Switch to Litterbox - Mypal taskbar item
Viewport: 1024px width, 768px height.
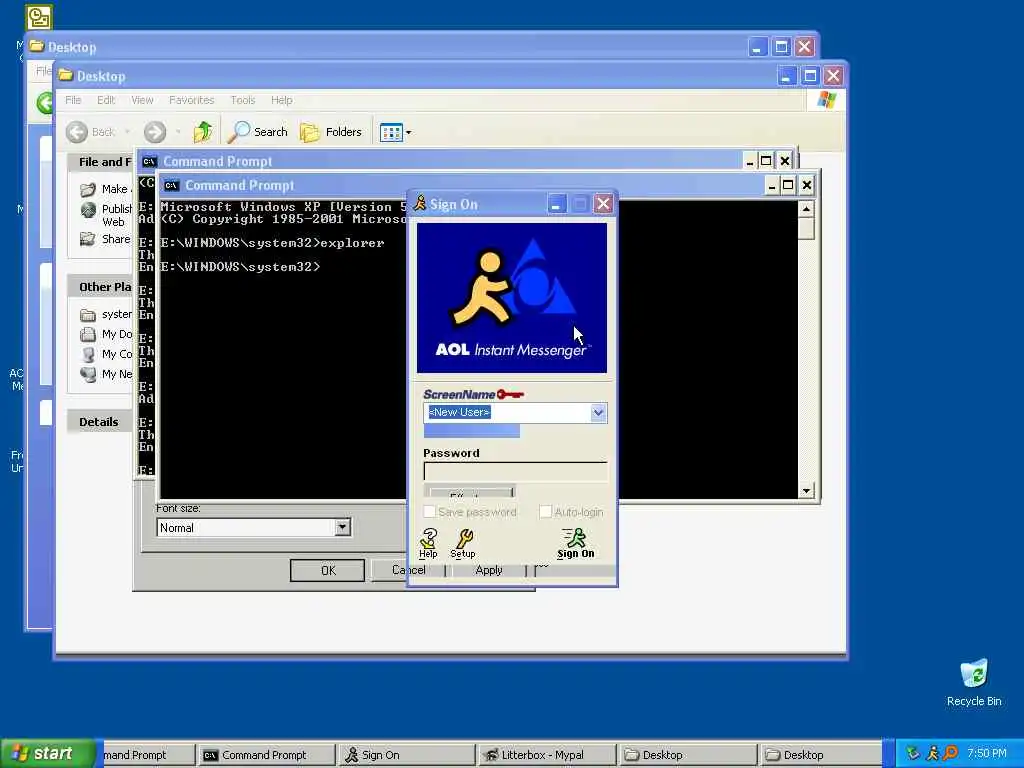[547, 755]
